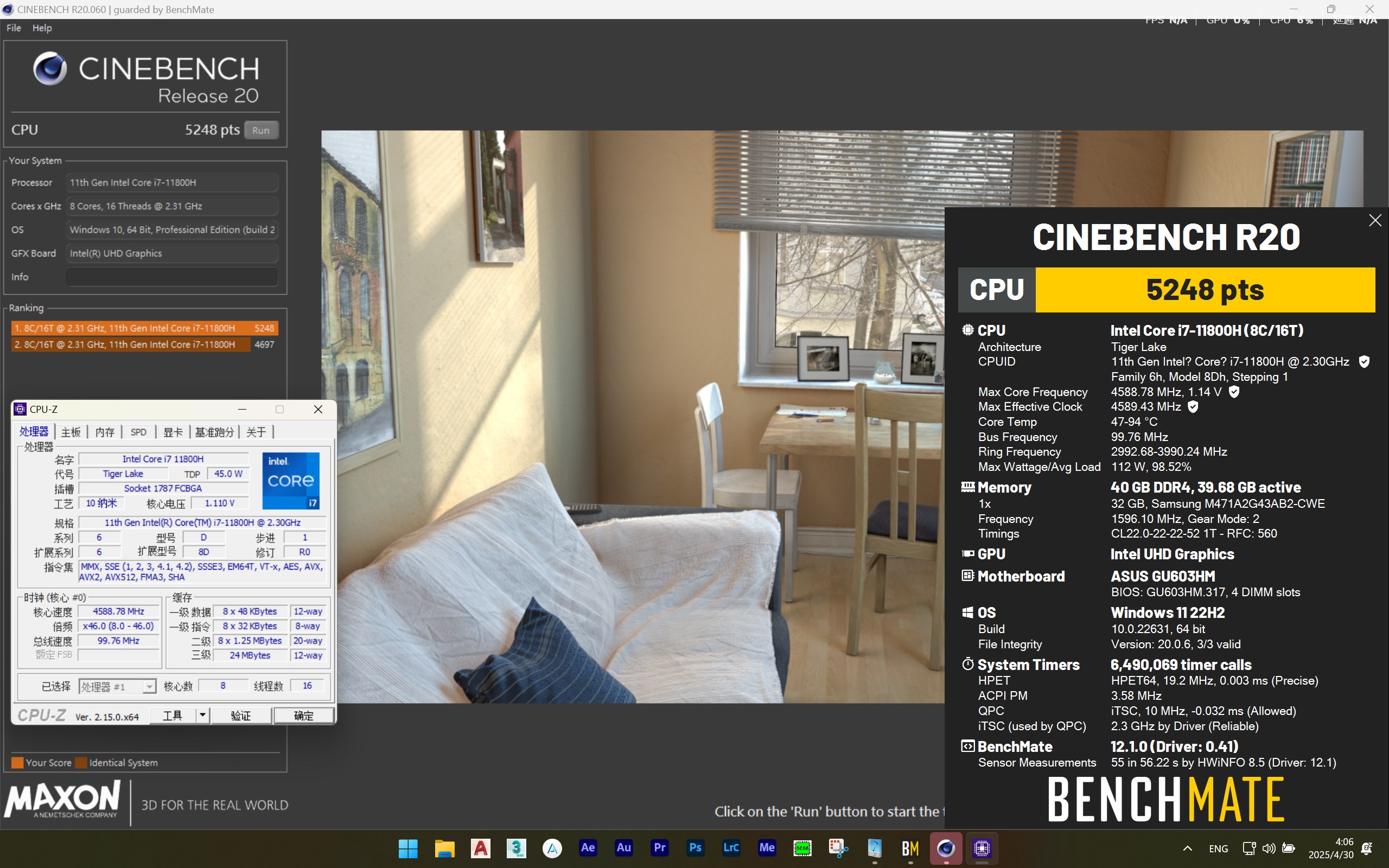Select ranking entry scoring 4697
The width and height of the screenshot is (1389, 868).
[x=144, y=344]
